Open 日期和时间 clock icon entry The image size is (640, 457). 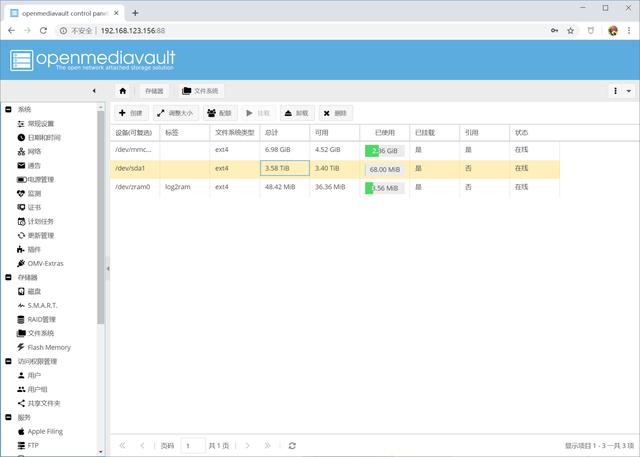[39, 138]
